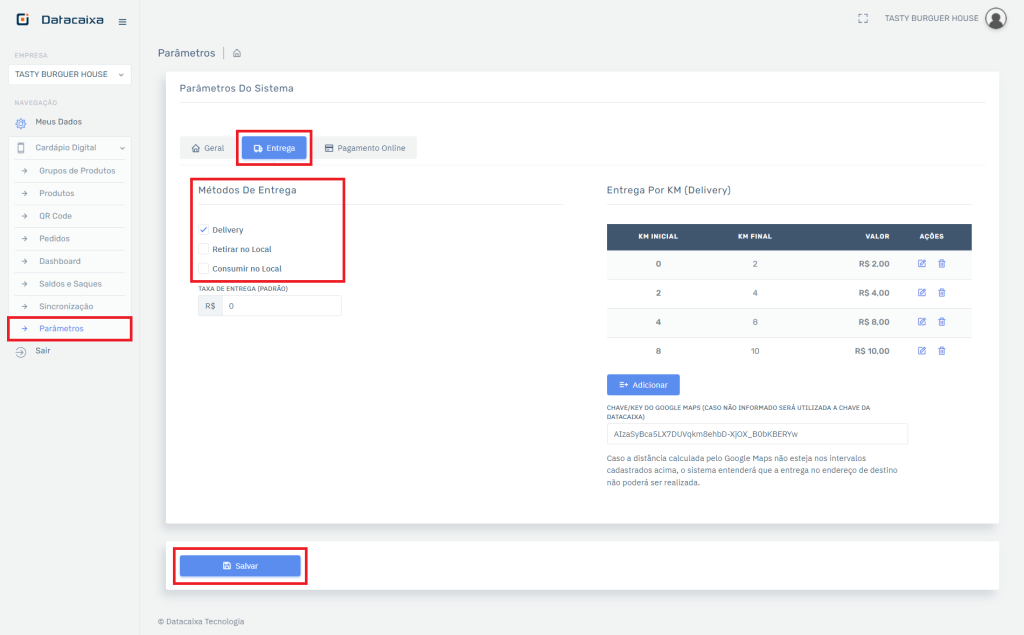Delete the 2 to 4 km delivery row
Image resolution: width=1024 pixels, height=635 pixels.
coord(942,292)
